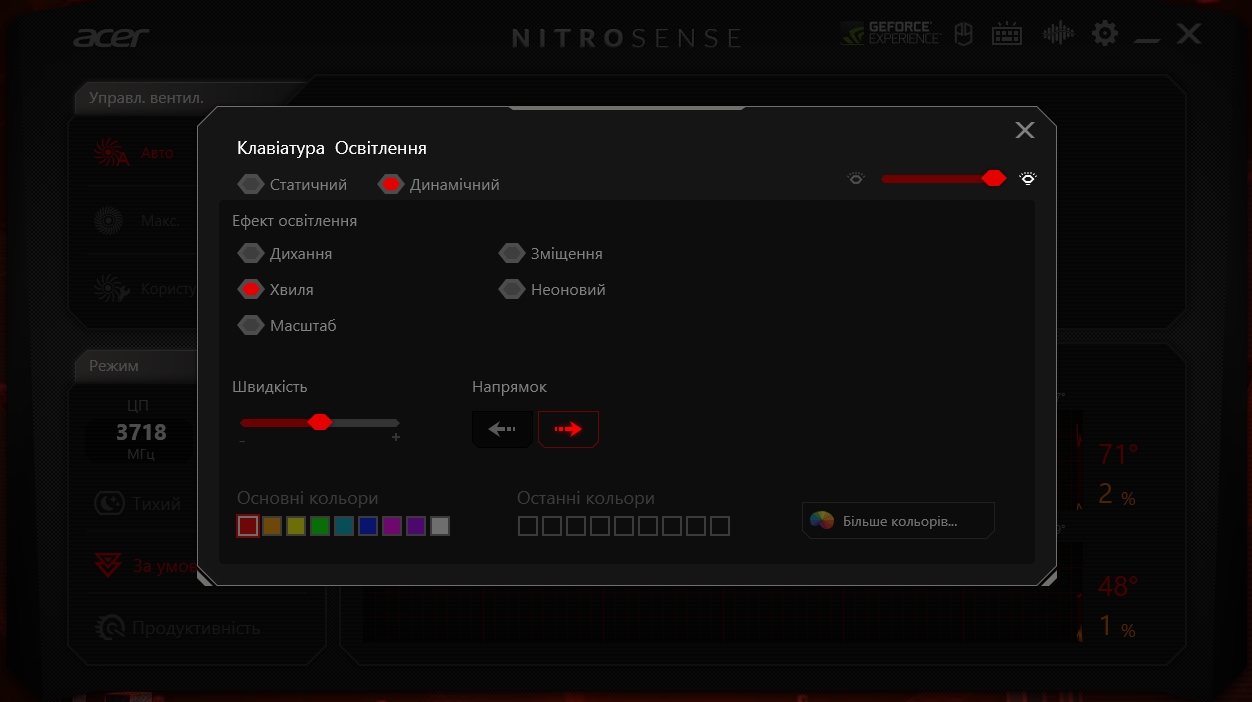
Task: Click the bright eye icon for maximum brightness
Action: point(1028,178)
